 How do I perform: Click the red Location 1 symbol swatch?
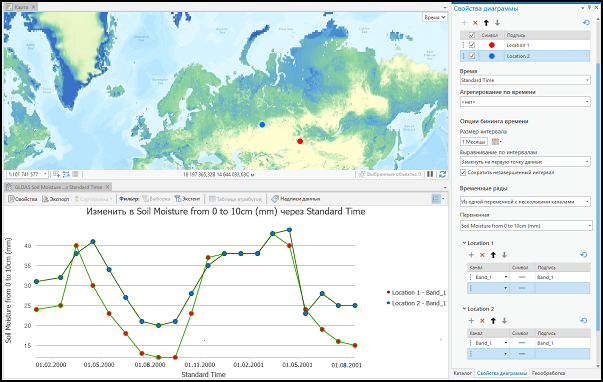pyautogui.click(x=491, y=45)
